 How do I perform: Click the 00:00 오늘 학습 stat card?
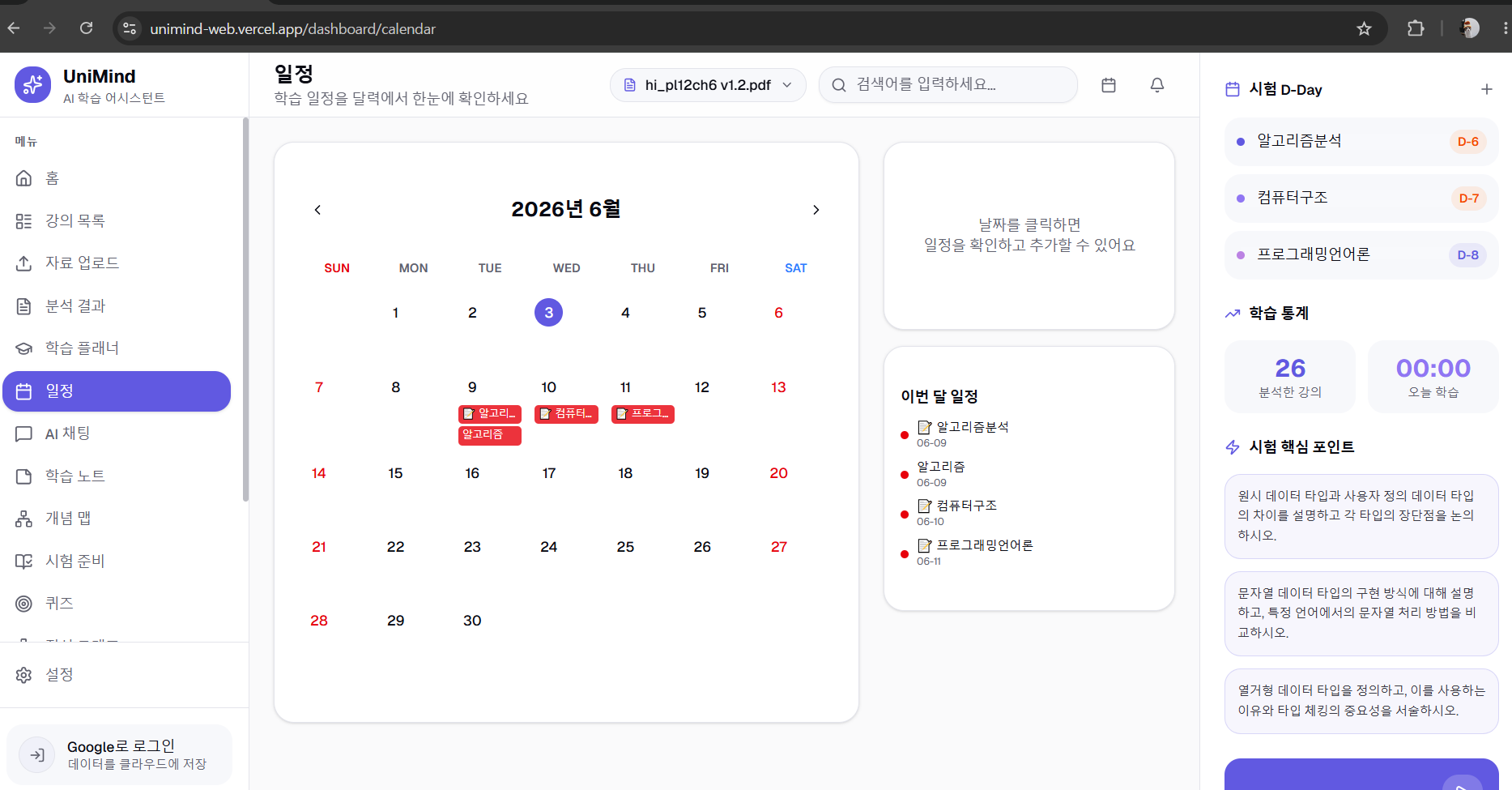[1433, 377]
